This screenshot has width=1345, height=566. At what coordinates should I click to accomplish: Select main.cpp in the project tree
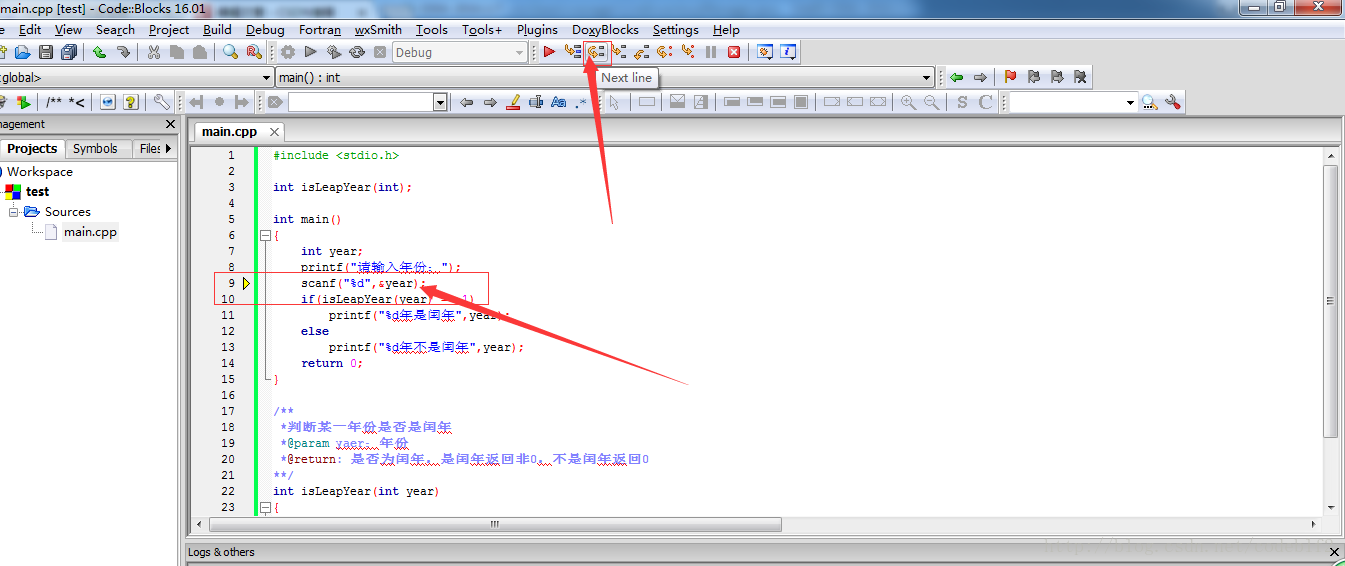click(x=90, y=232)
